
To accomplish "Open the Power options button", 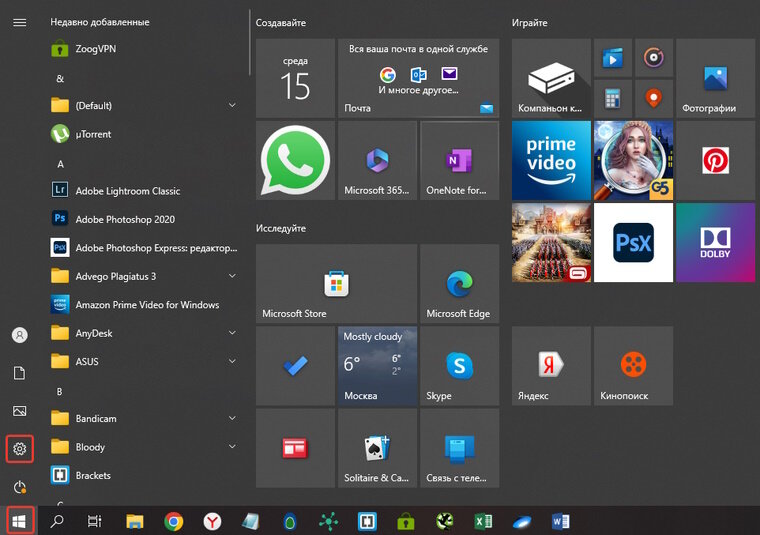I will 19,487.
